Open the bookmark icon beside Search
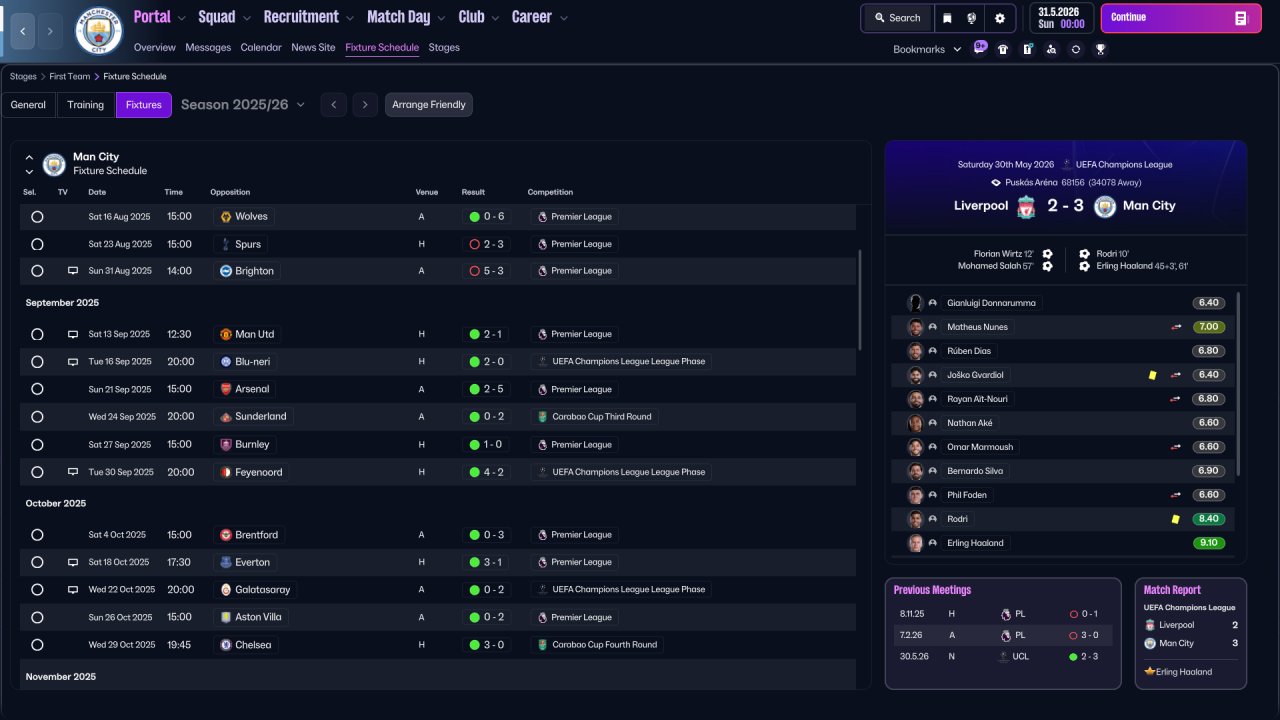 pyautogui.click(x=946, y=18)
